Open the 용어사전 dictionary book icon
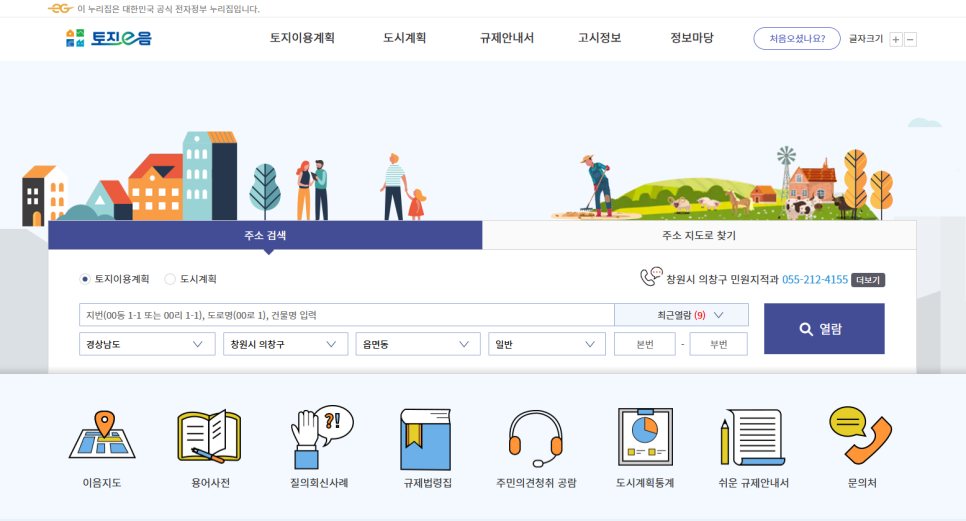This screenshot has height=521, width=966. click(209, 436)
